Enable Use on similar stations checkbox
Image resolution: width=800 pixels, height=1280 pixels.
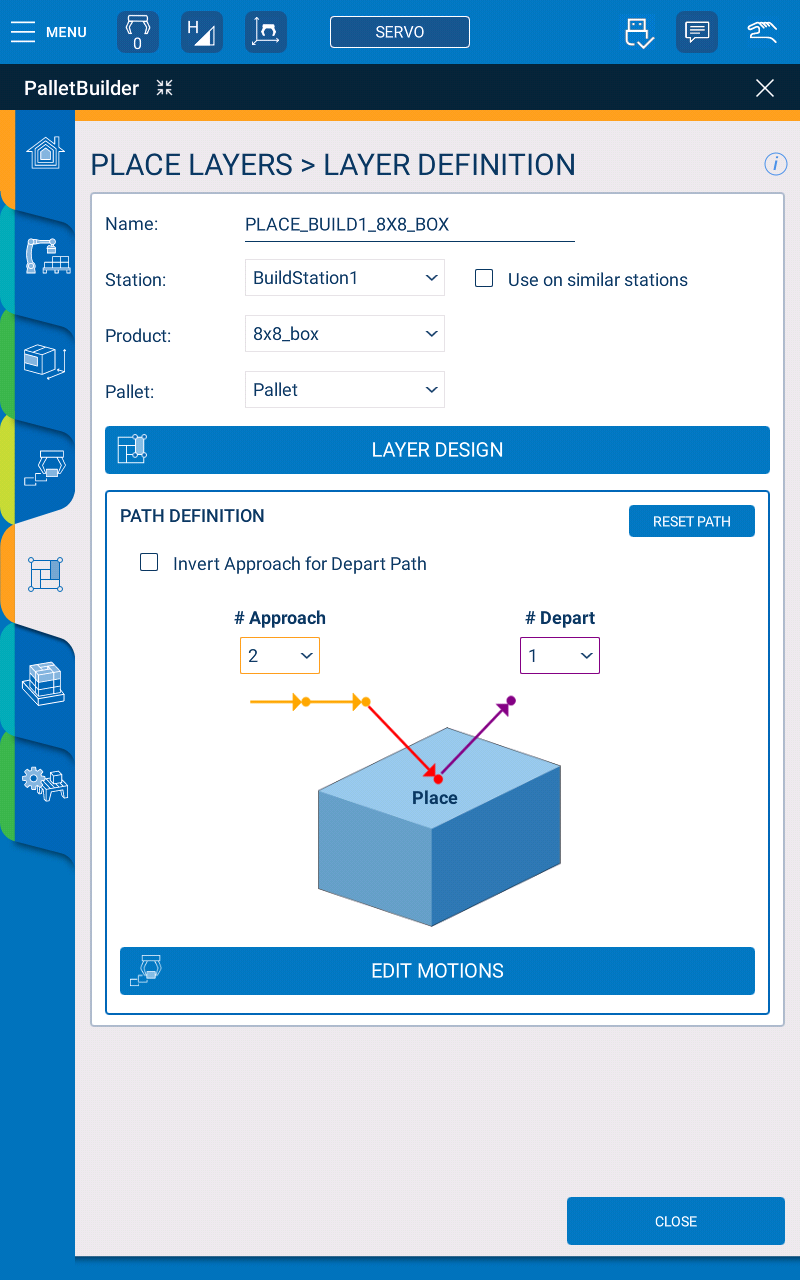(484, 279)
